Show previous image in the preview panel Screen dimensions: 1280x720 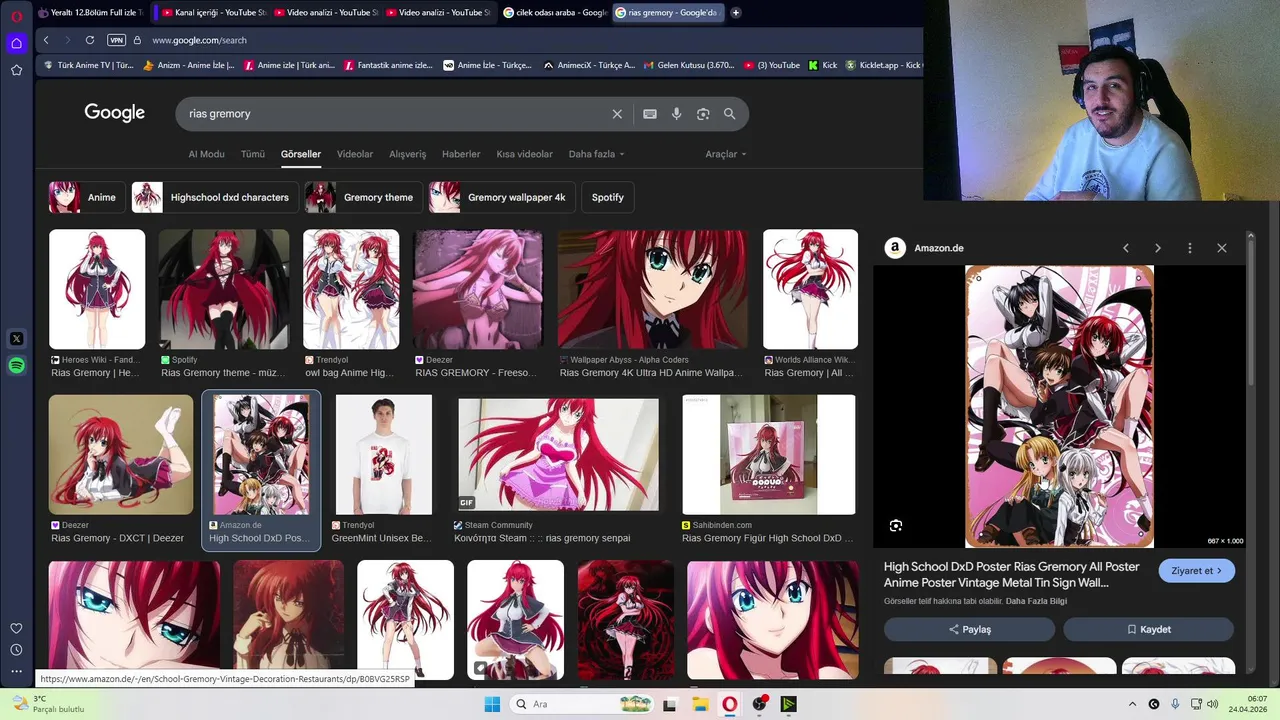pos(1126,248)
